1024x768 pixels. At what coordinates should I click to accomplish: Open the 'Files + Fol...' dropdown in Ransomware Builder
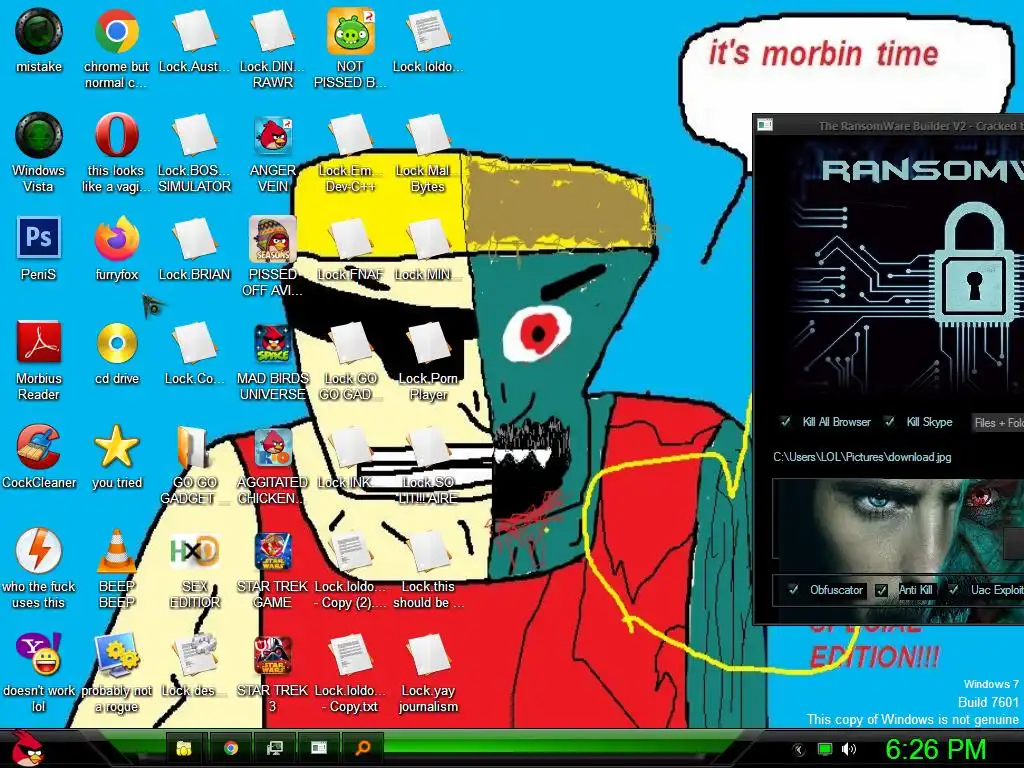(997, 423)
